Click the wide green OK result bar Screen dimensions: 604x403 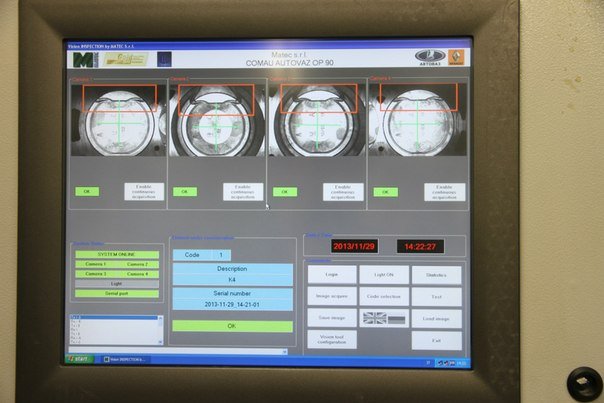pos(232,326)
